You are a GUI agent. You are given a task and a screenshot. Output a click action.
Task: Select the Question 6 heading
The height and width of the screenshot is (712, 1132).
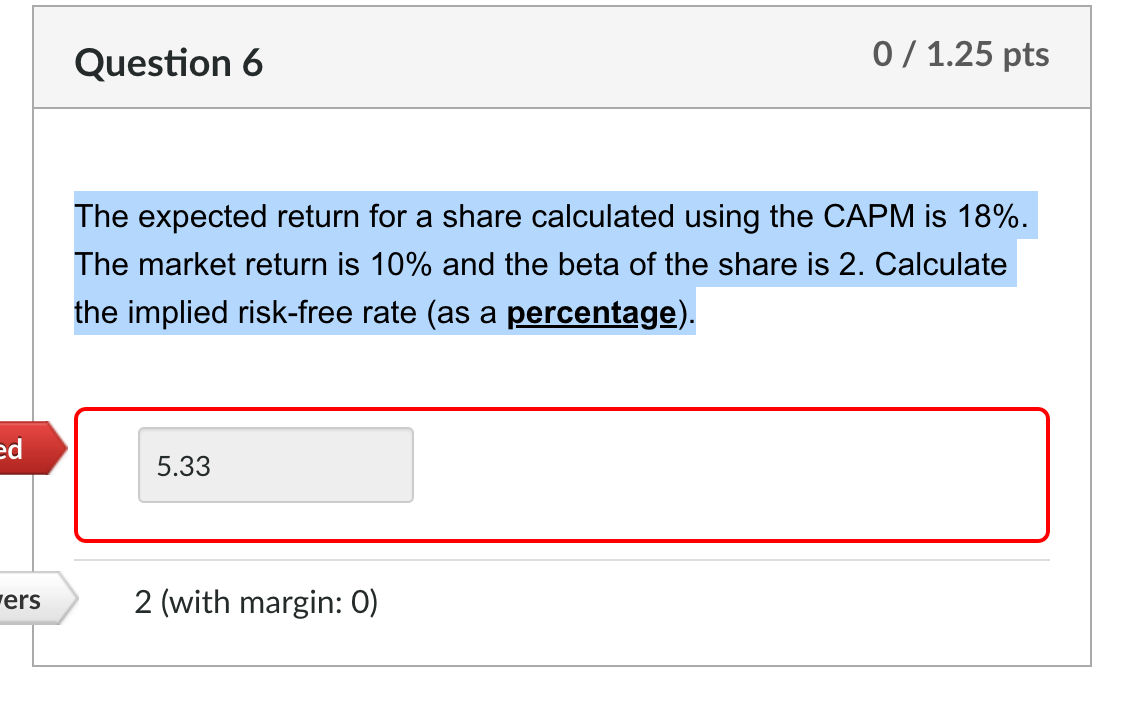[168, 62]
